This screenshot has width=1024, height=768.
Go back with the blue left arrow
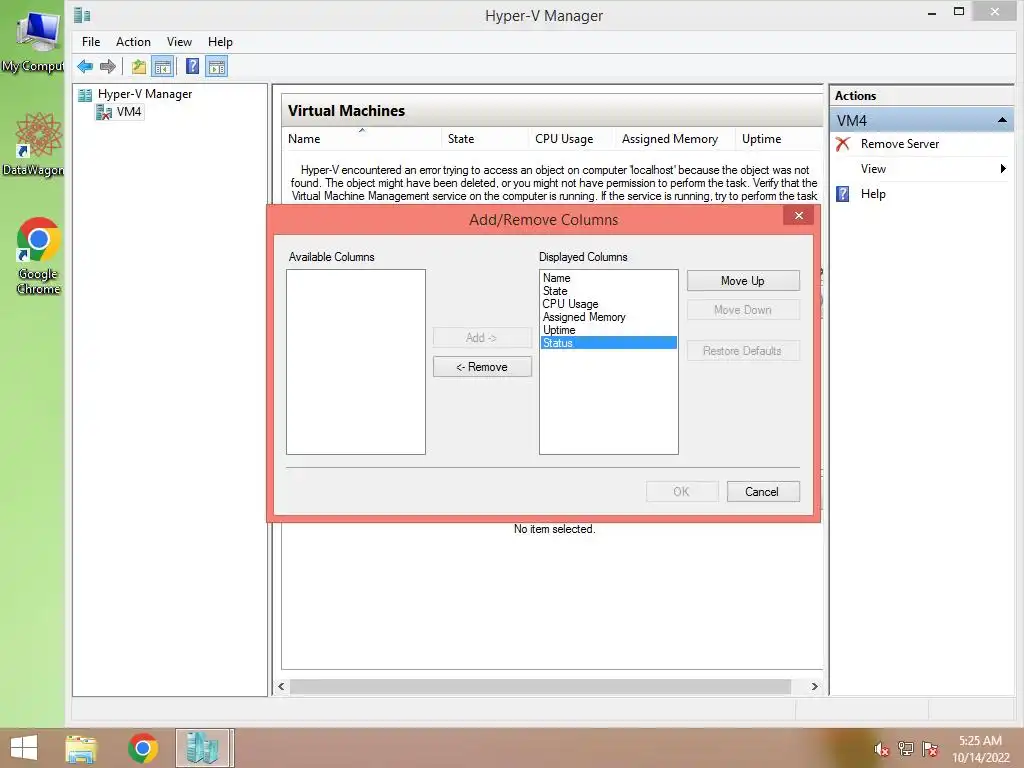pos(85,66)
